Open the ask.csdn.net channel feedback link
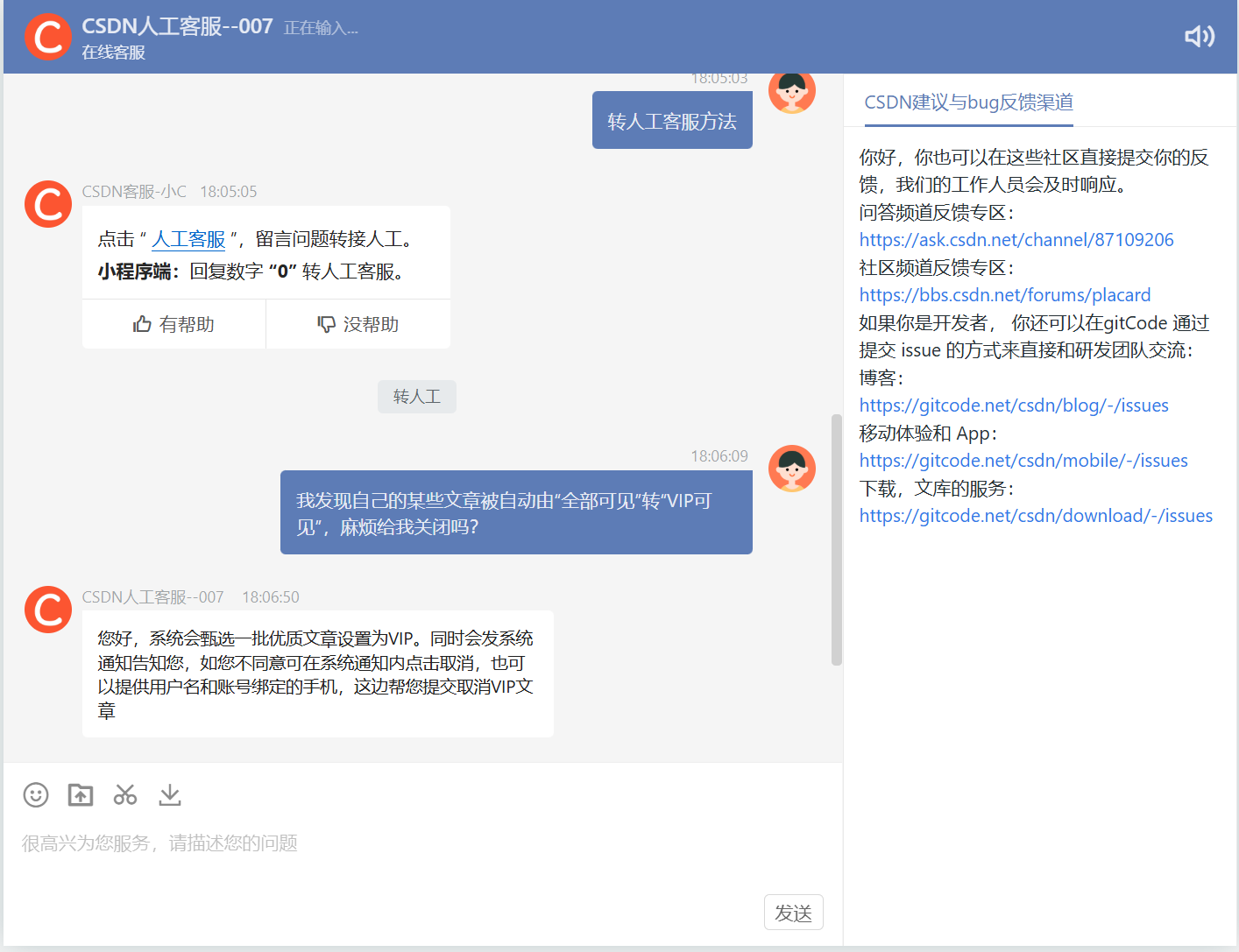Viewport: 1239px width, 952px height. (1016, 239)
